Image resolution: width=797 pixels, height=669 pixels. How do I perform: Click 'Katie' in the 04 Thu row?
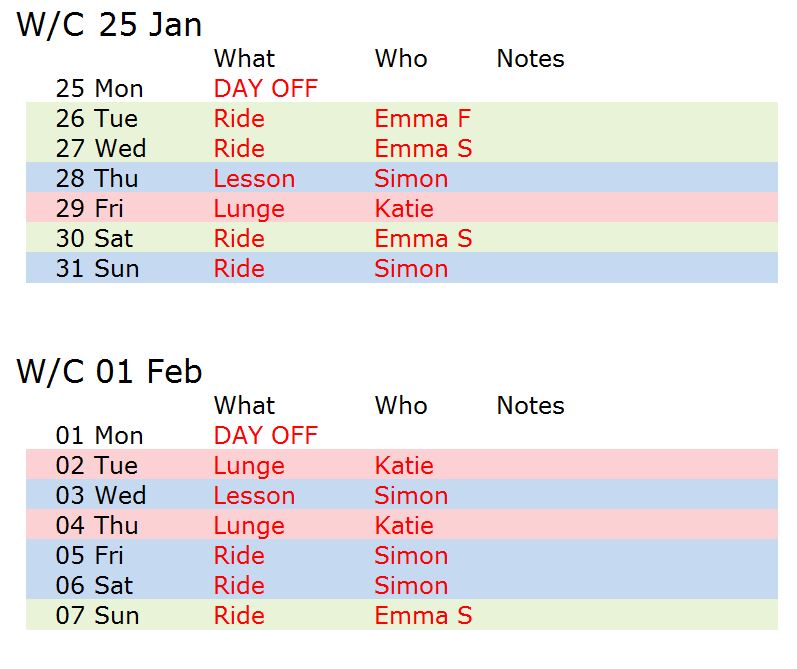pos(404,526)
